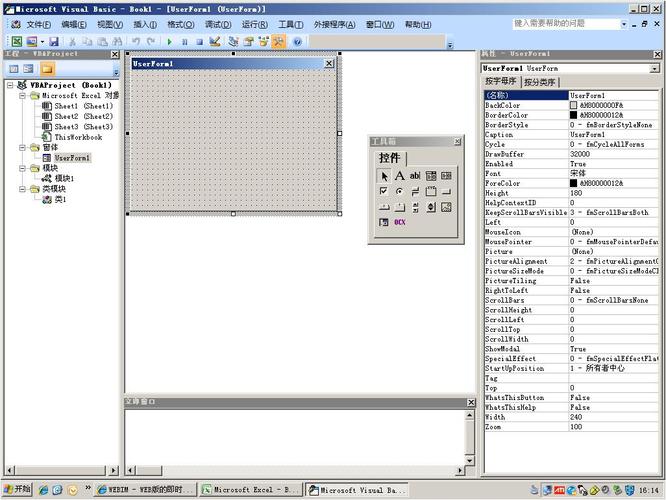The width and height of the screenshot is (666, 500).
Task: Collapse the 窗体 forms folder
Action: [22, 147]
